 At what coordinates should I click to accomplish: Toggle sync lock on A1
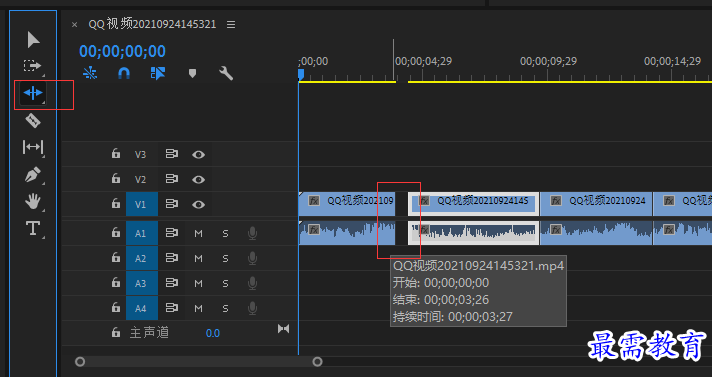[x=171, y=233]
